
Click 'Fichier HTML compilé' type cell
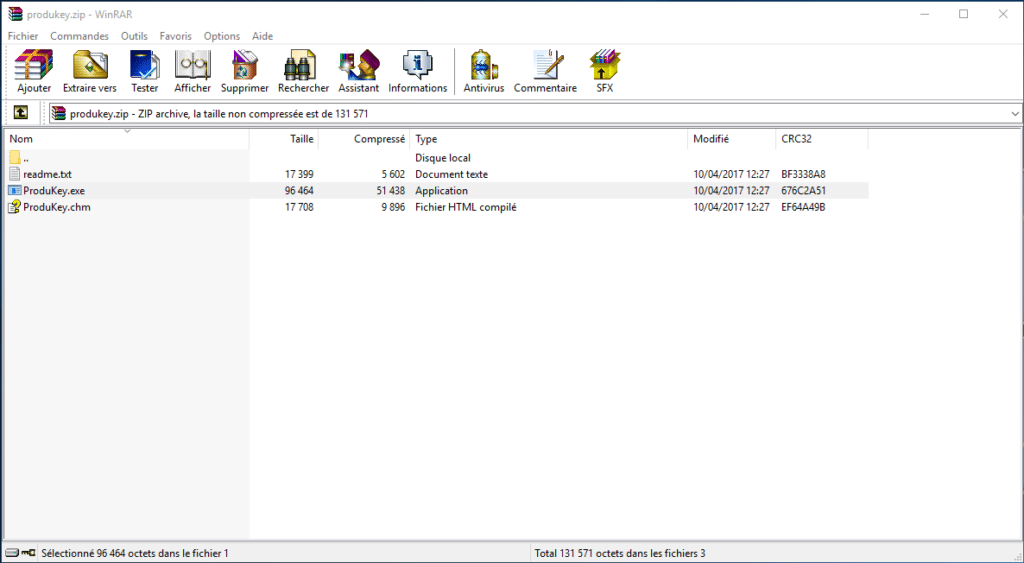pyautogui.click(x=466, y=207)
